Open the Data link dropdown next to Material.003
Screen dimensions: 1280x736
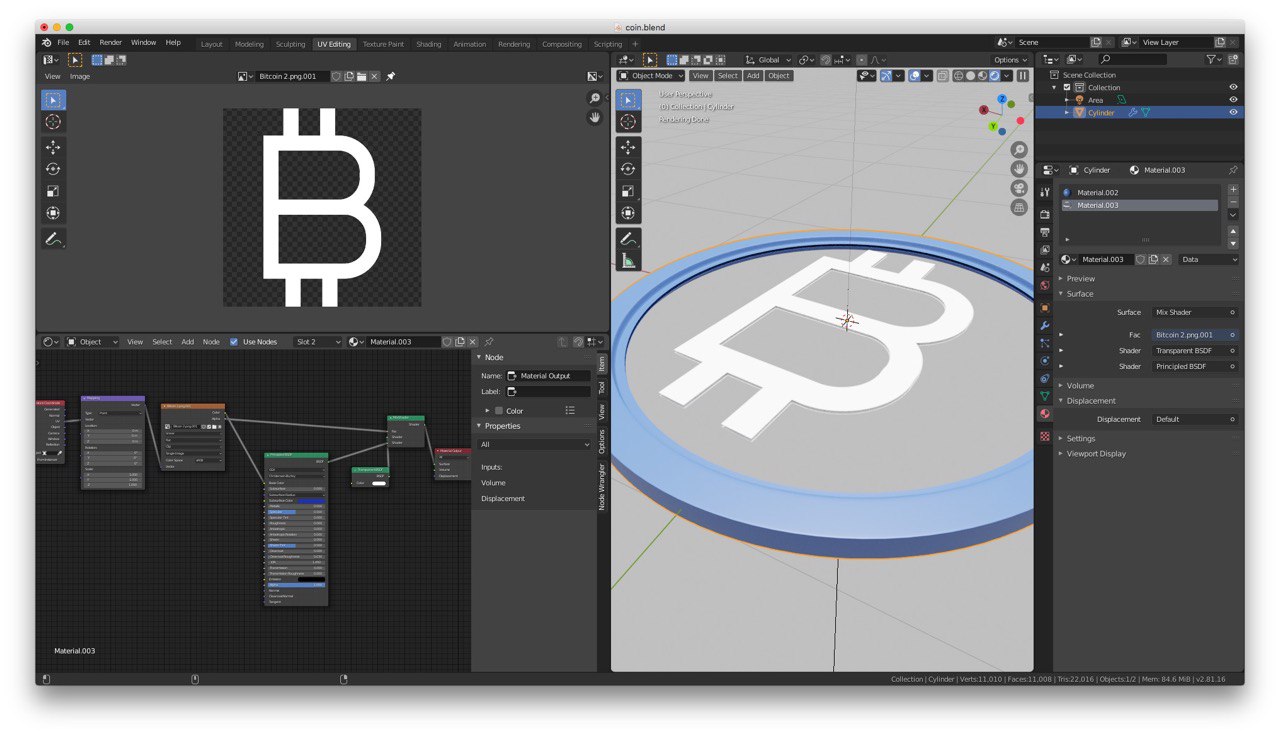click(x=1209, y=259)
